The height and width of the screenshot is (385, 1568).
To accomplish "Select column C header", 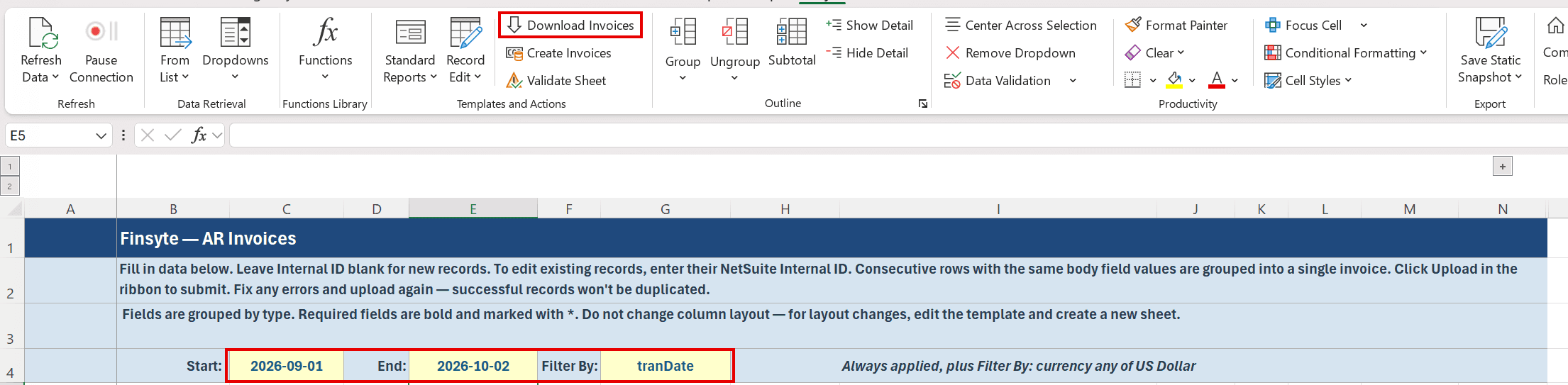I will (x=287, y=209).
